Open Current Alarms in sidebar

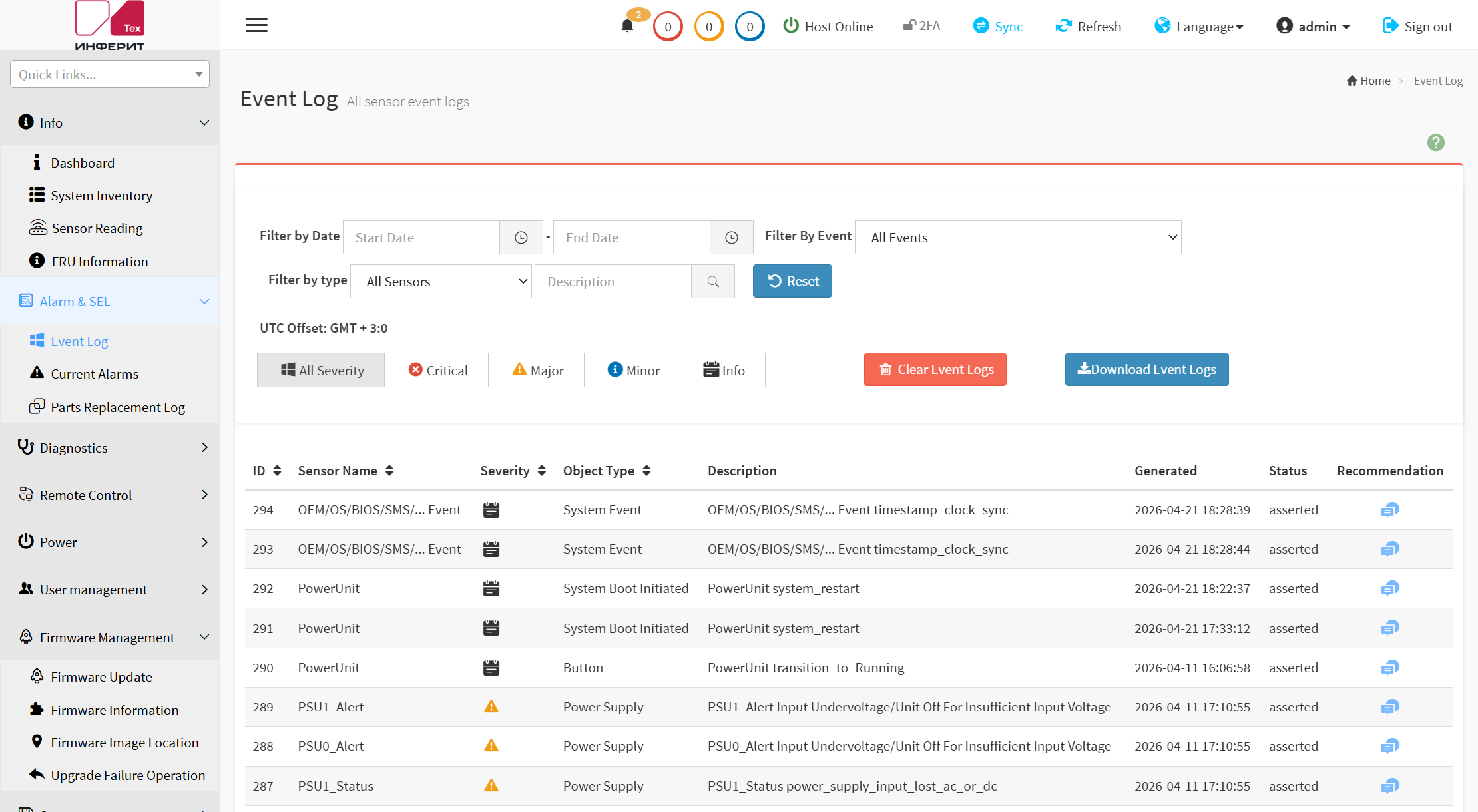[x=95, y=374]
